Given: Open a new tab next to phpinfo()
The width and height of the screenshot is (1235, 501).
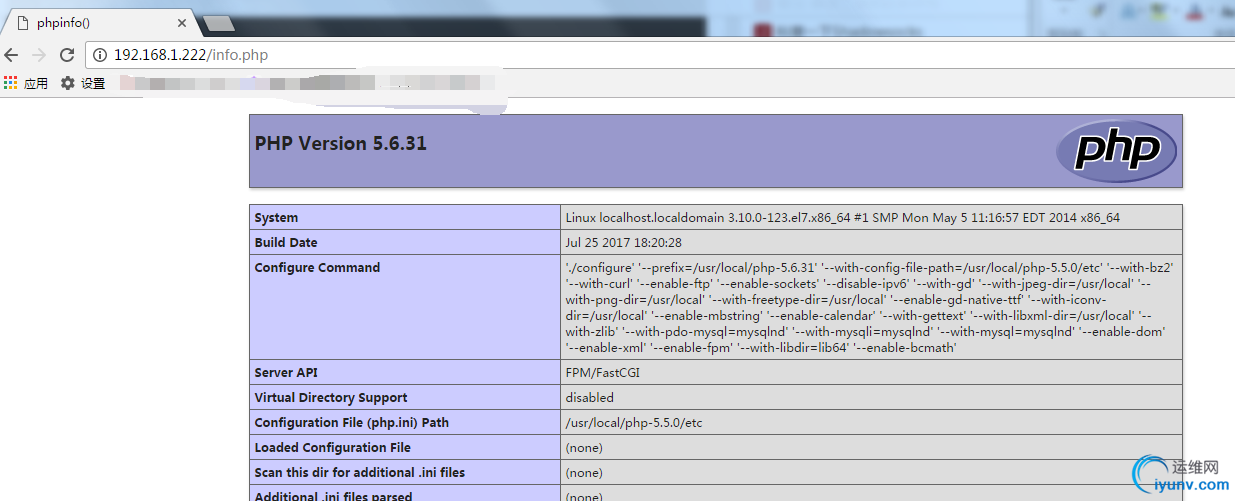Looking at the screenshot, I should (218, 23).
